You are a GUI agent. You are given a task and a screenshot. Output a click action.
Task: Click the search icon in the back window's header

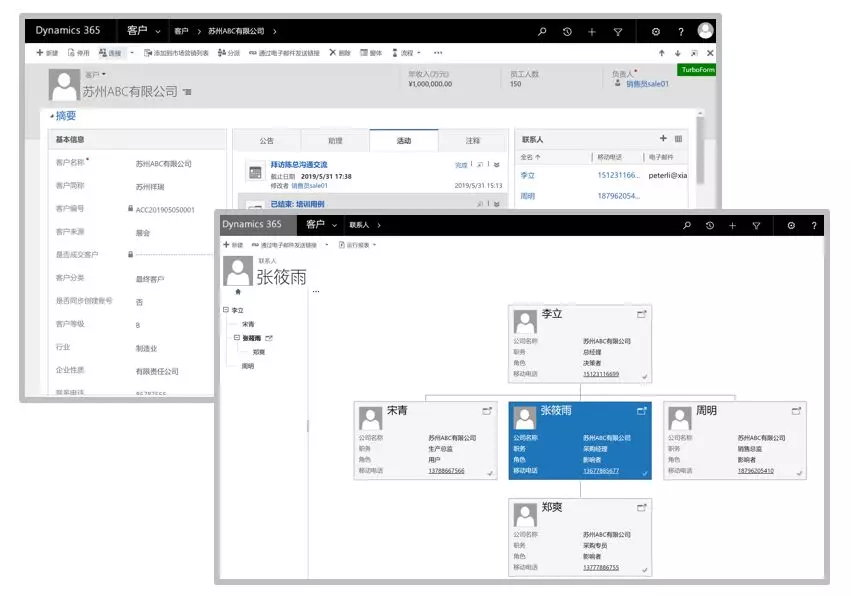pos(542,32)
